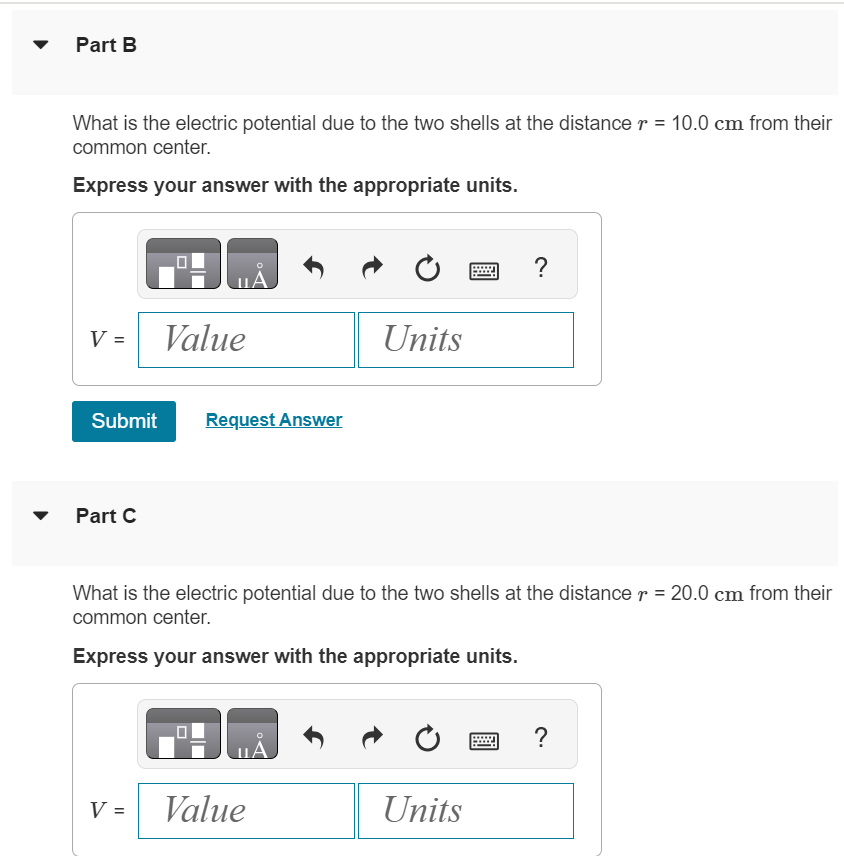Open templates palette in Part B toolbar
This screenshot has width=844, height=859.
click(x=183, y=264)
